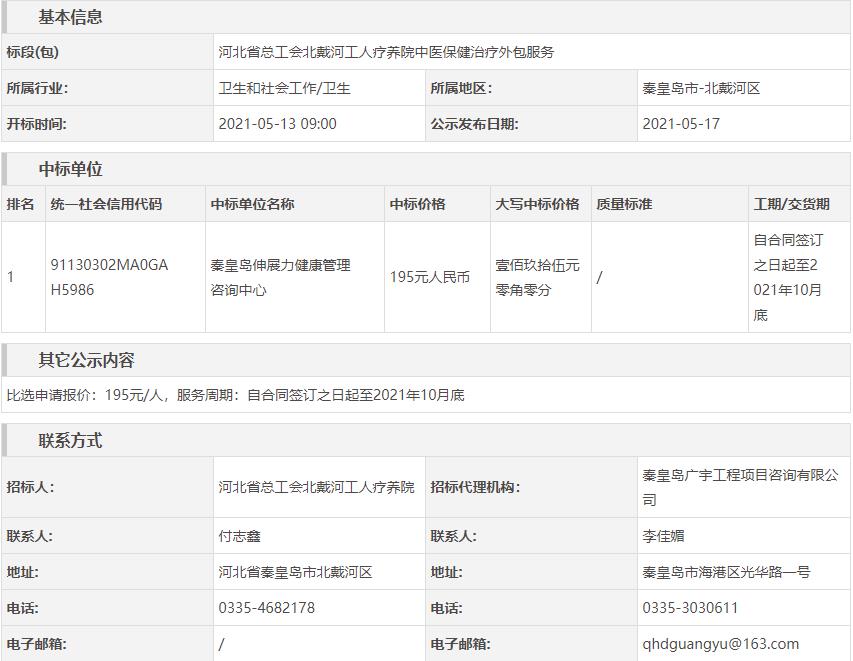Click the announcement date 2021-05-17
The width and height of the screenshot is (853, 661).
(680, 124)
